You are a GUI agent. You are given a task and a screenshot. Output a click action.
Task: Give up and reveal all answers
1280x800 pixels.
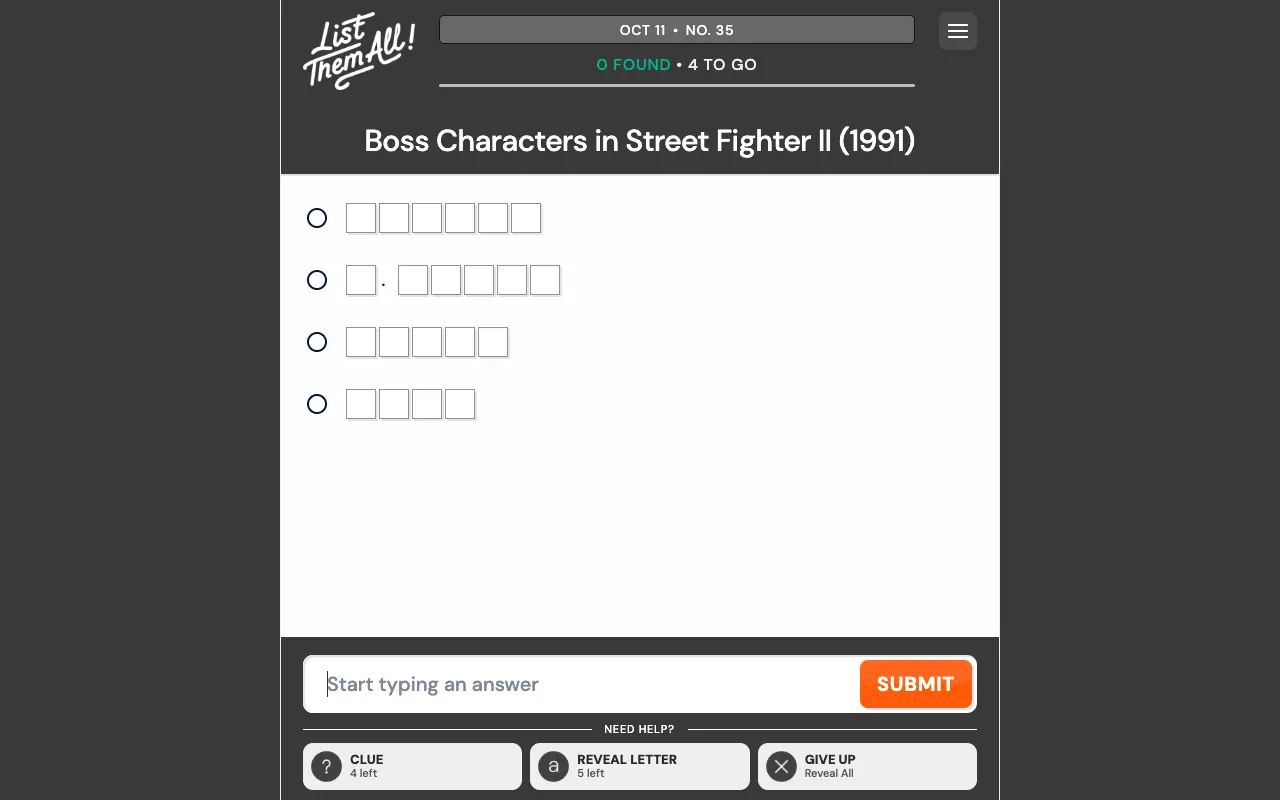point(867,767)
